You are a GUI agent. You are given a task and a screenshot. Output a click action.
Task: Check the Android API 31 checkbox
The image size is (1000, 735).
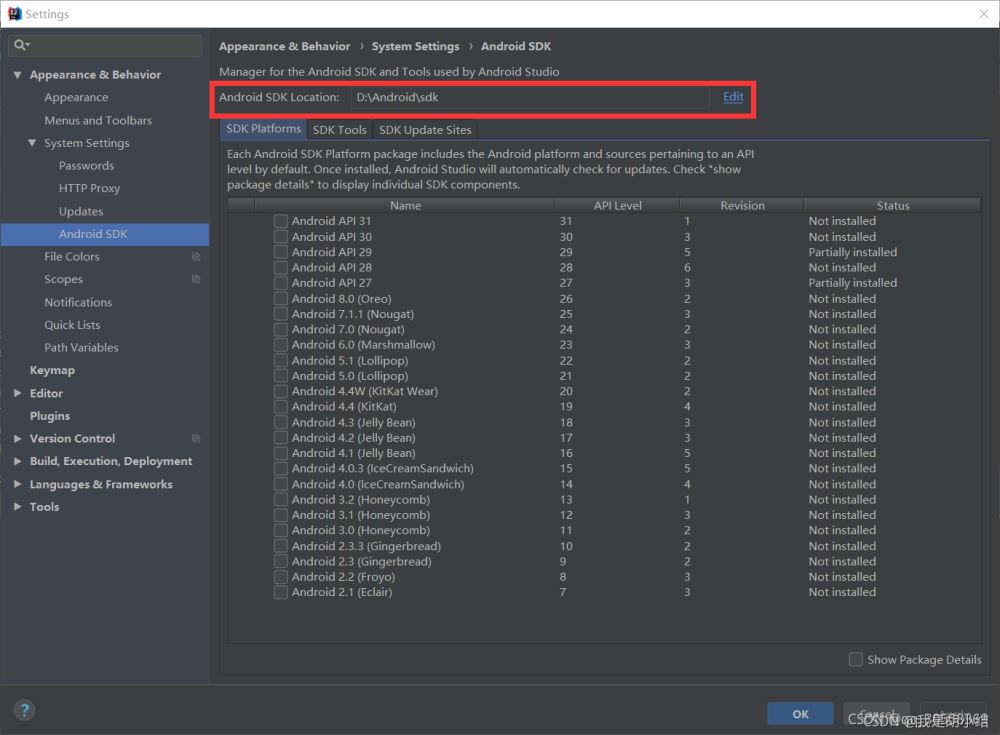(281, 221)
